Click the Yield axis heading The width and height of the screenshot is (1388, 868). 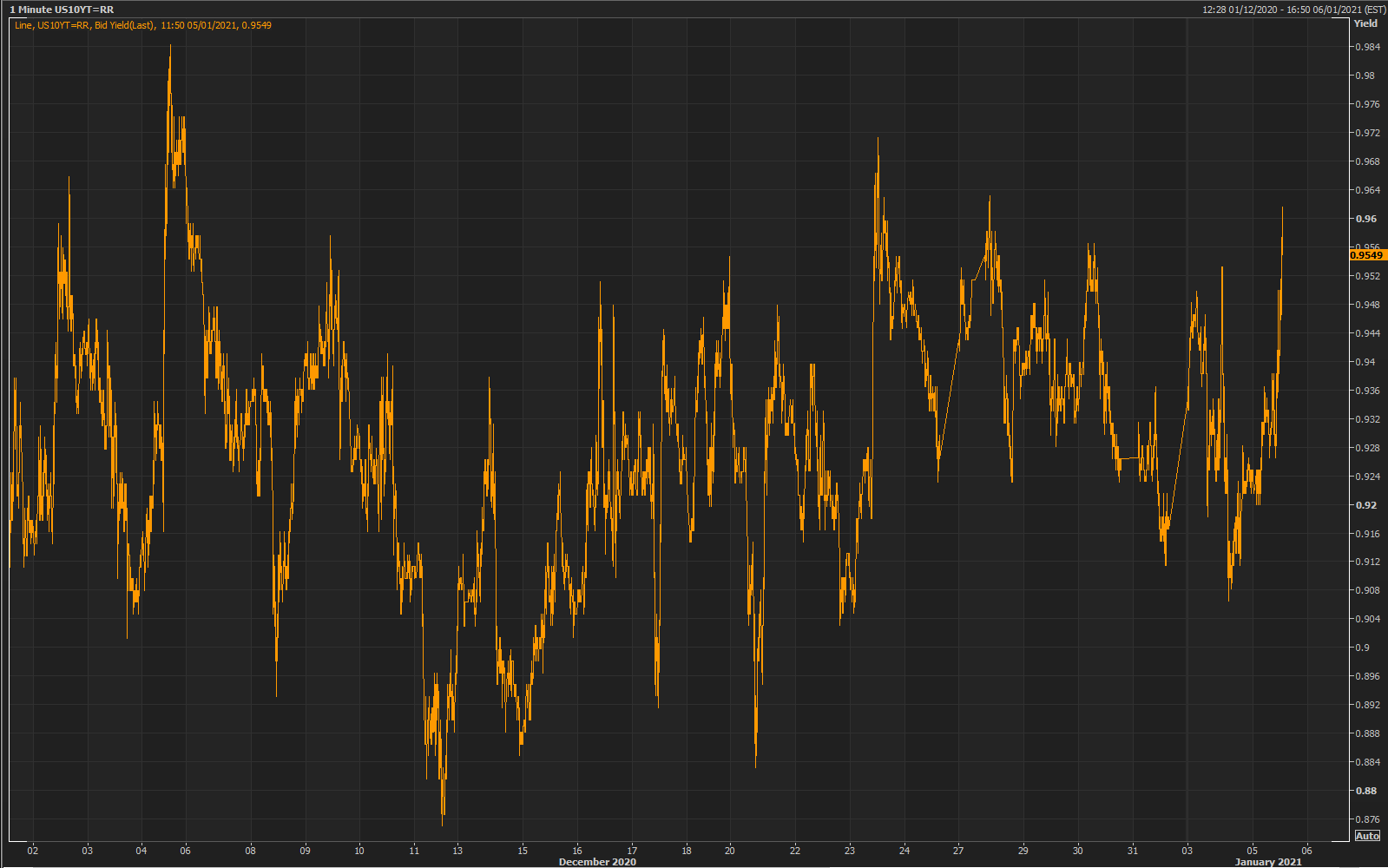pyautogui.click(x=1365, y=23)
